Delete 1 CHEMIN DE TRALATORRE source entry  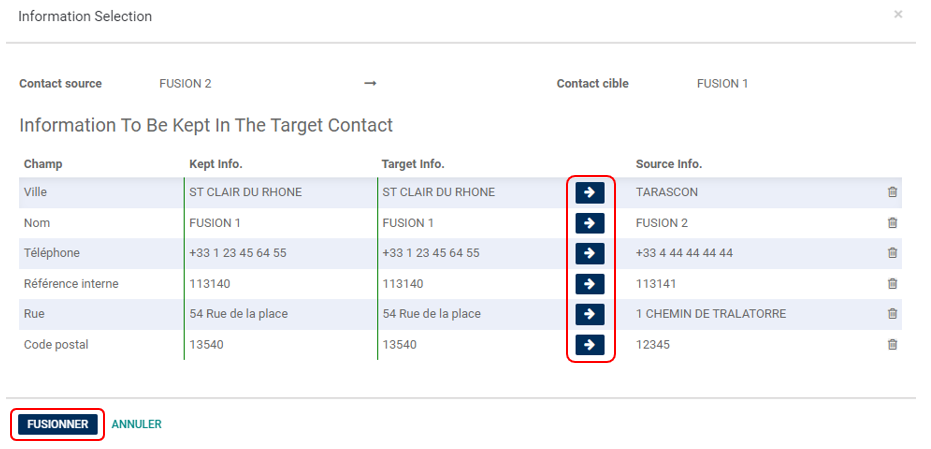(x=892, y=314)
